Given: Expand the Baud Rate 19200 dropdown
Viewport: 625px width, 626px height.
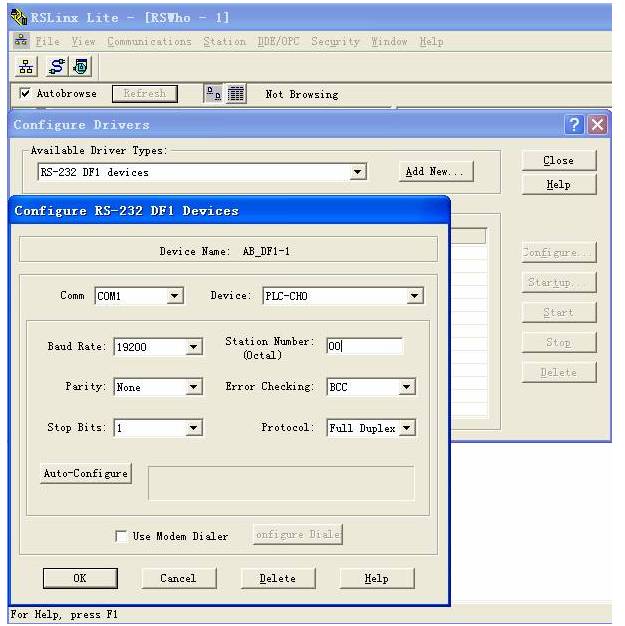Looking at the screenshot, I should (x=193, y=347).
